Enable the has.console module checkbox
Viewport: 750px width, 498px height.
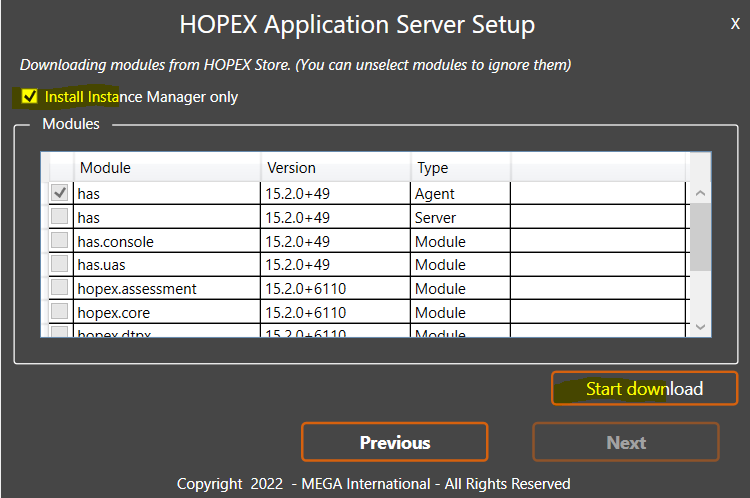tap(60, 241)
